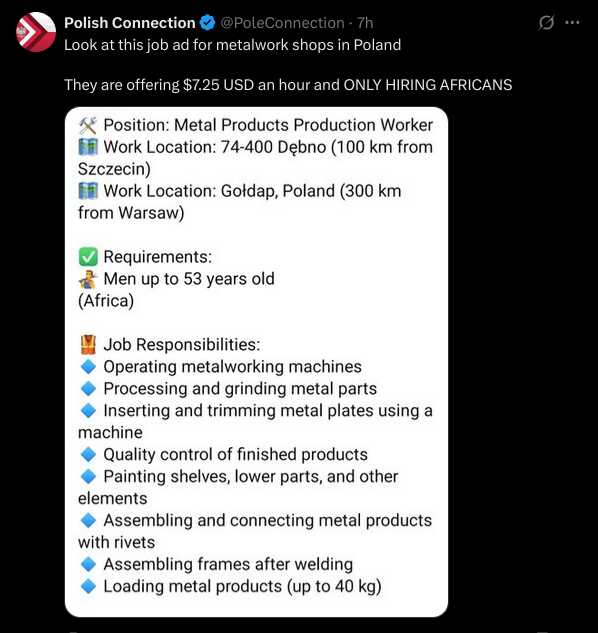Click the map emoji beside Dębno location
This screenshot has height=633, width=598.
click(x=88, y=147)
